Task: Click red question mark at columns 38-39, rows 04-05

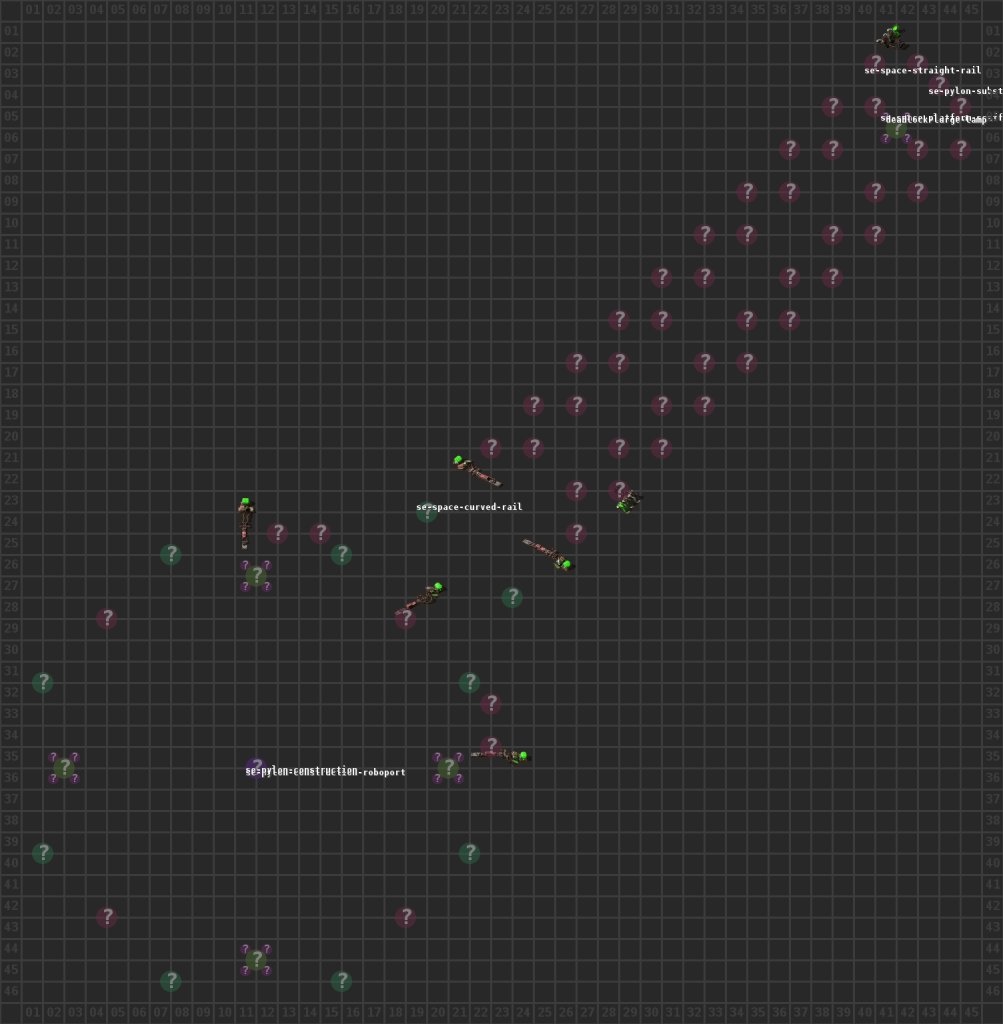Action: tap(832, 106)
